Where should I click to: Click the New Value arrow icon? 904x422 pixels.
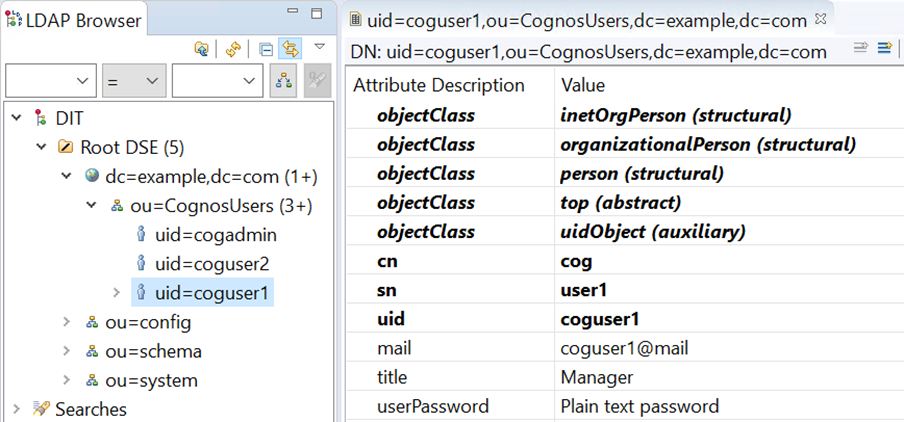[861, 48]
